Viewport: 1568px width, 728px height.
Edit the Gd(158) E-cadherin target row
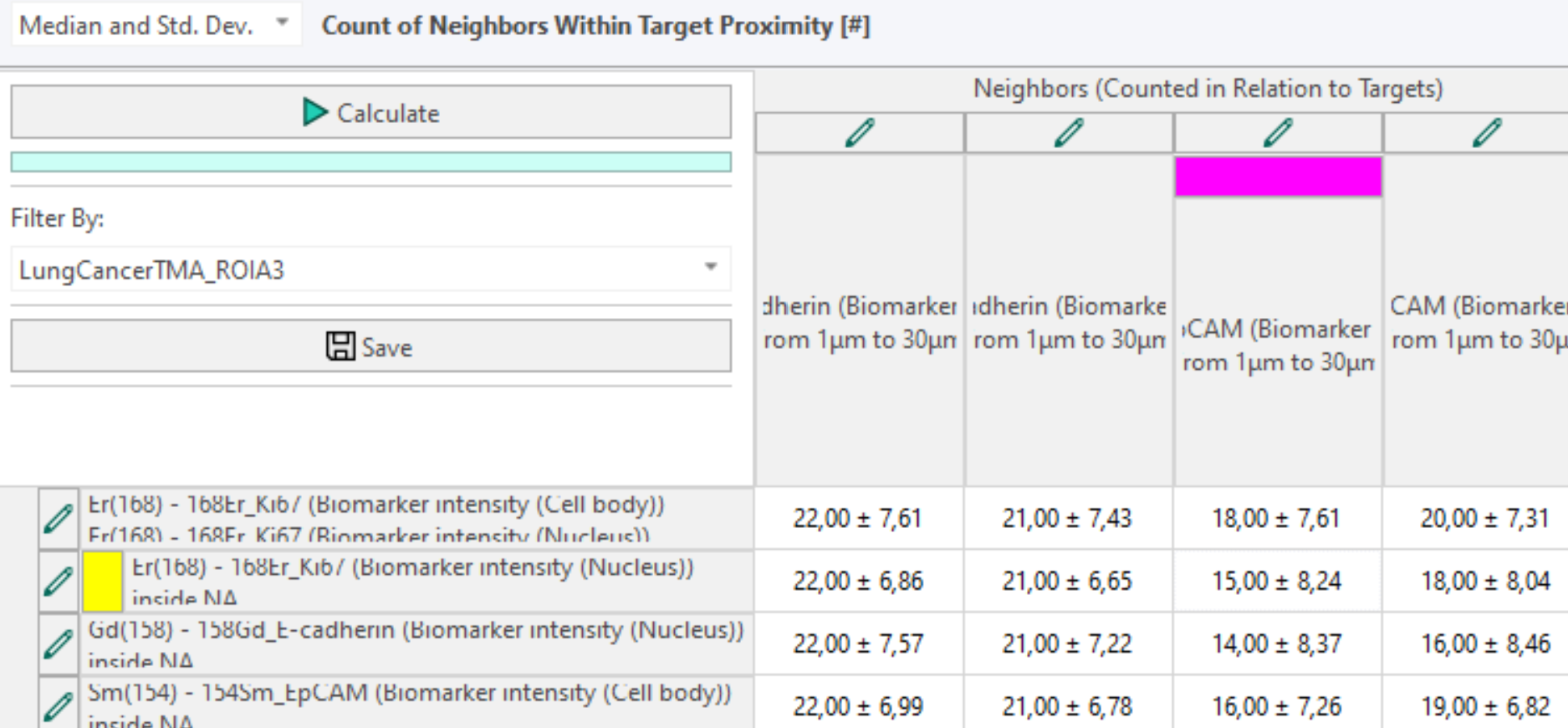click(x=59, y=643)
